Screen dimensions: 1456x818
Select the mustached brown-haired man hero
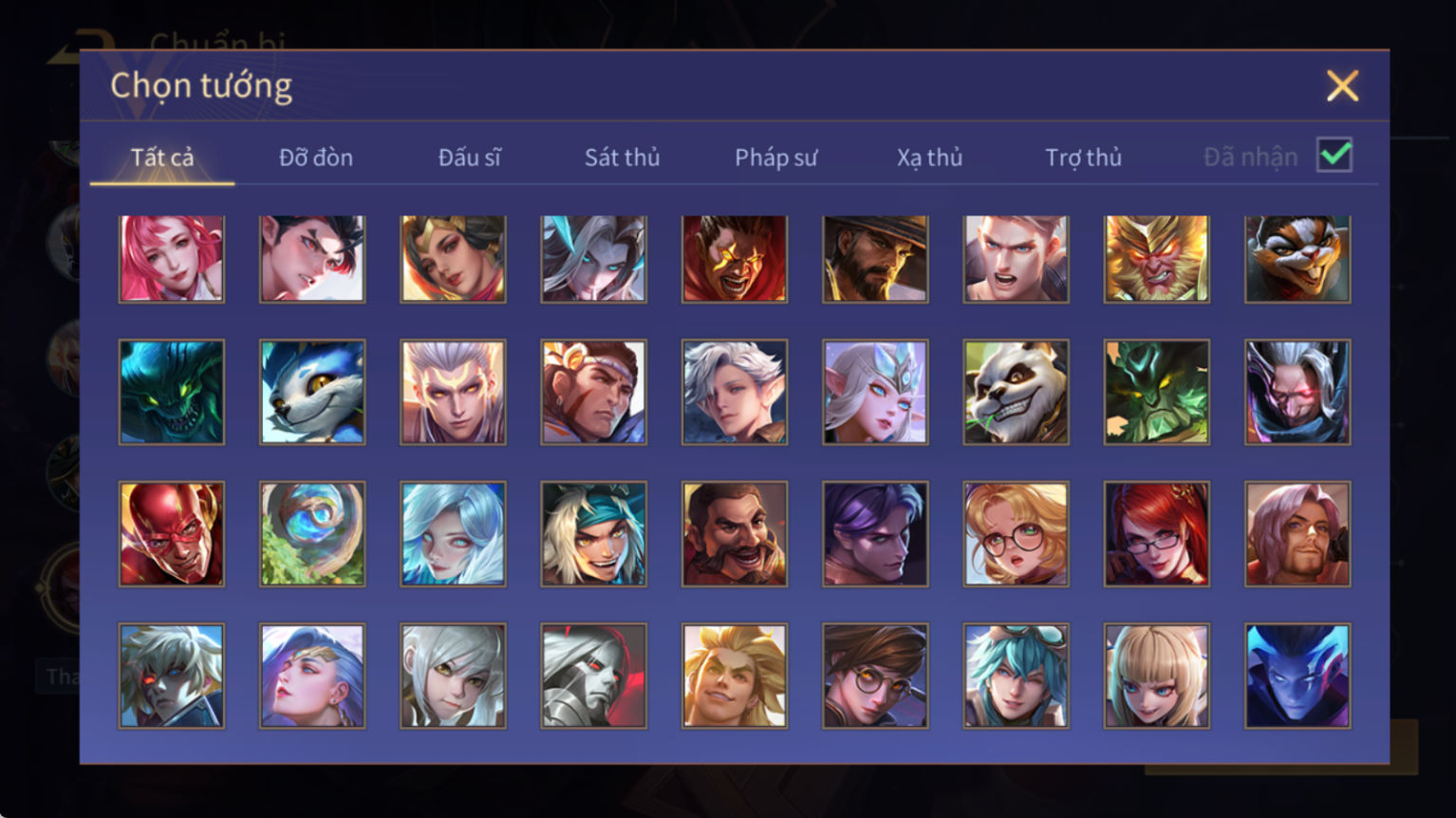(734, 533)
